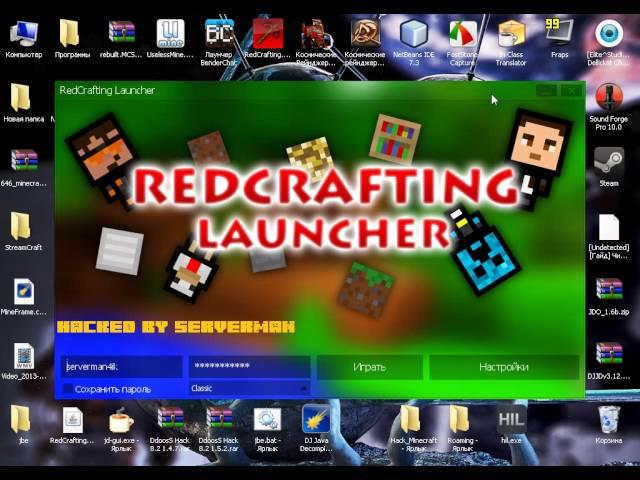This screenshot has width=640, height=480.
Task: Select the Video_2013 WMV file icon
Action: [23, 356]
